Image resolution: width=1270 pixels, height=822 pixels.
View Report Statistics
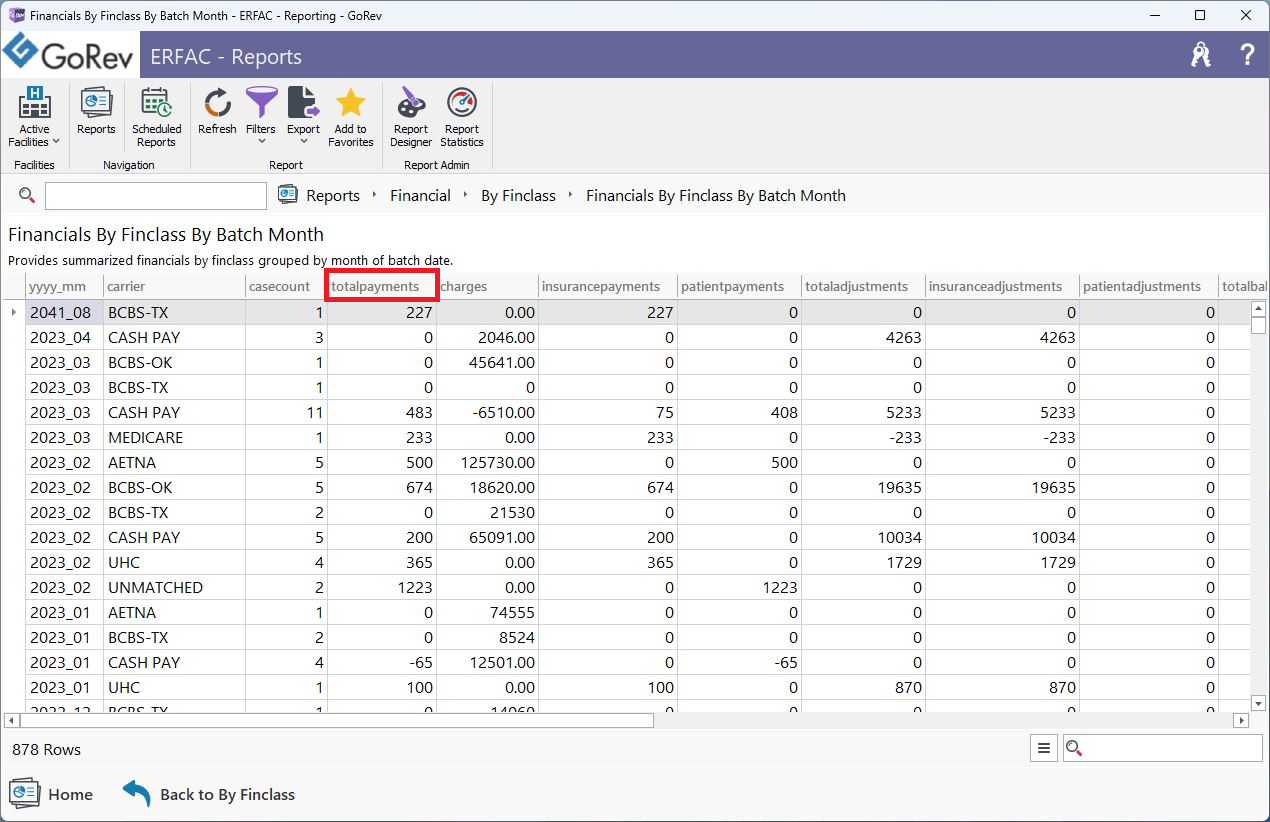(462, 117)
